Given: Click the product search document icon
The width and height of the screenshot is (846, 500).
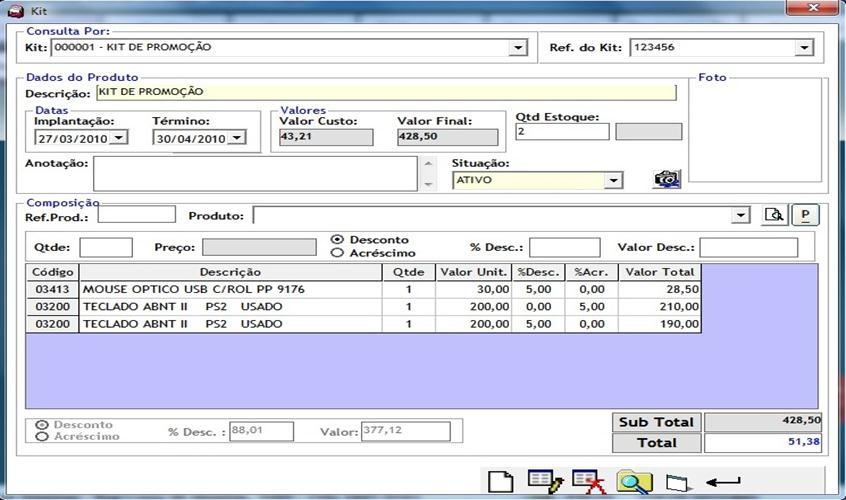Looking at the screenshot, I should (775, 215).
